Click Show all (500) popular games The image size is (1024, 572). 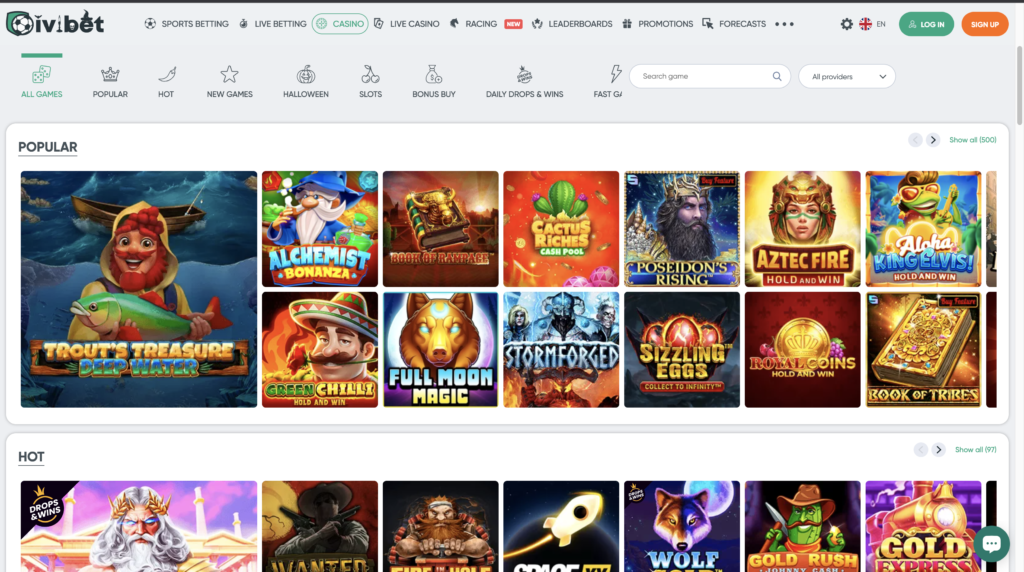972,140
